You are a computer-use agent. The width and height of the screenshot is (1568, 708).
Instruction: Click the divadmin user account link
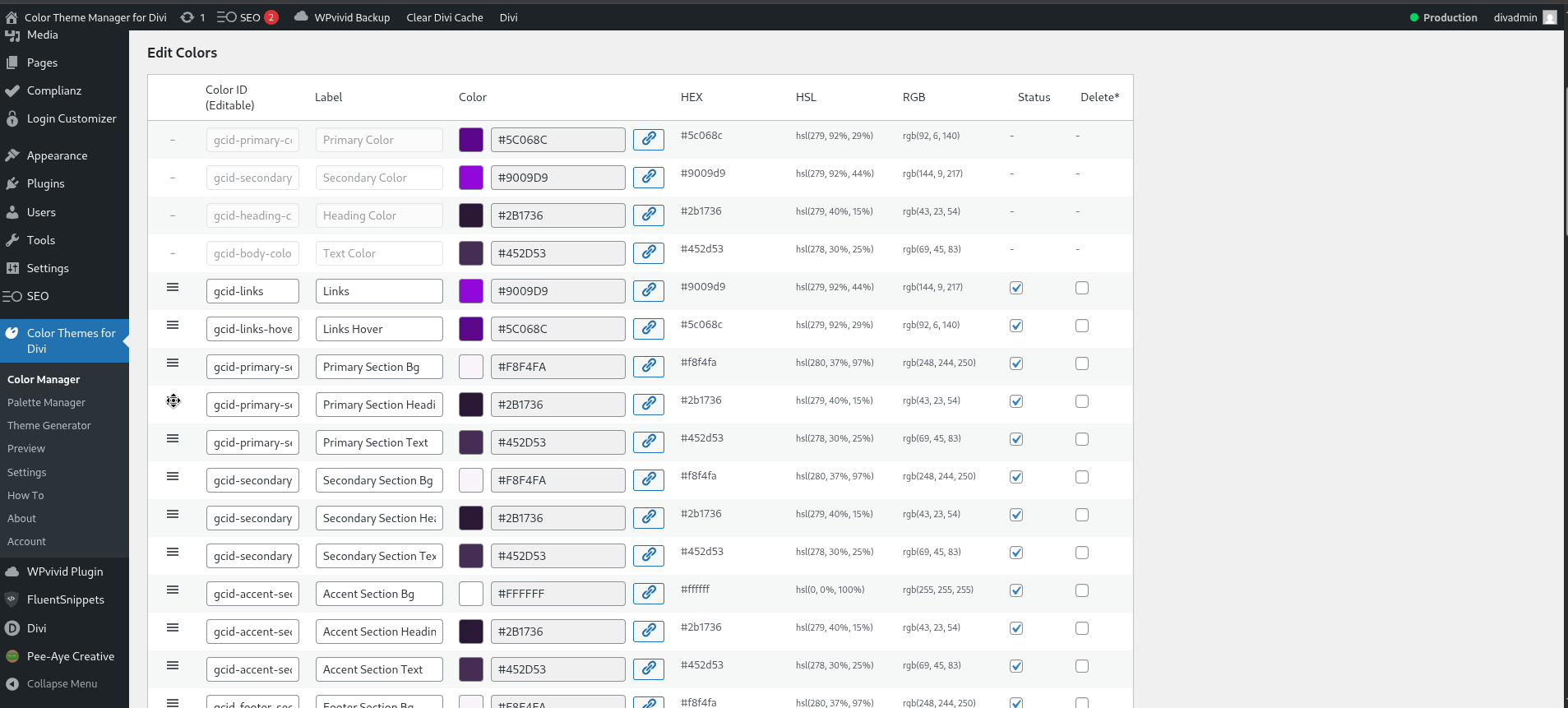[x=1524, y=17]
